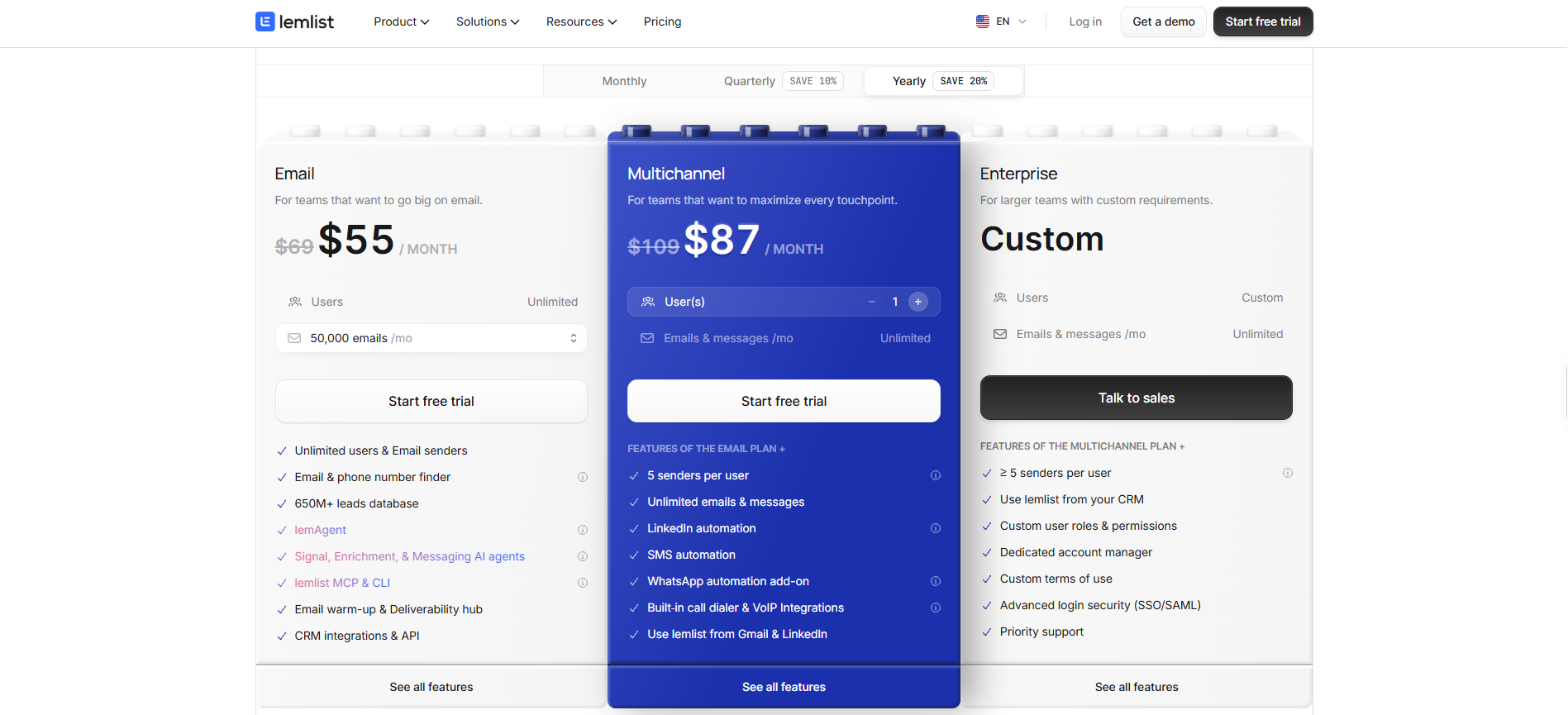Viewport: 1568px width, 715px height.
Task: Open the Product menu
Action: pos(402,21)
